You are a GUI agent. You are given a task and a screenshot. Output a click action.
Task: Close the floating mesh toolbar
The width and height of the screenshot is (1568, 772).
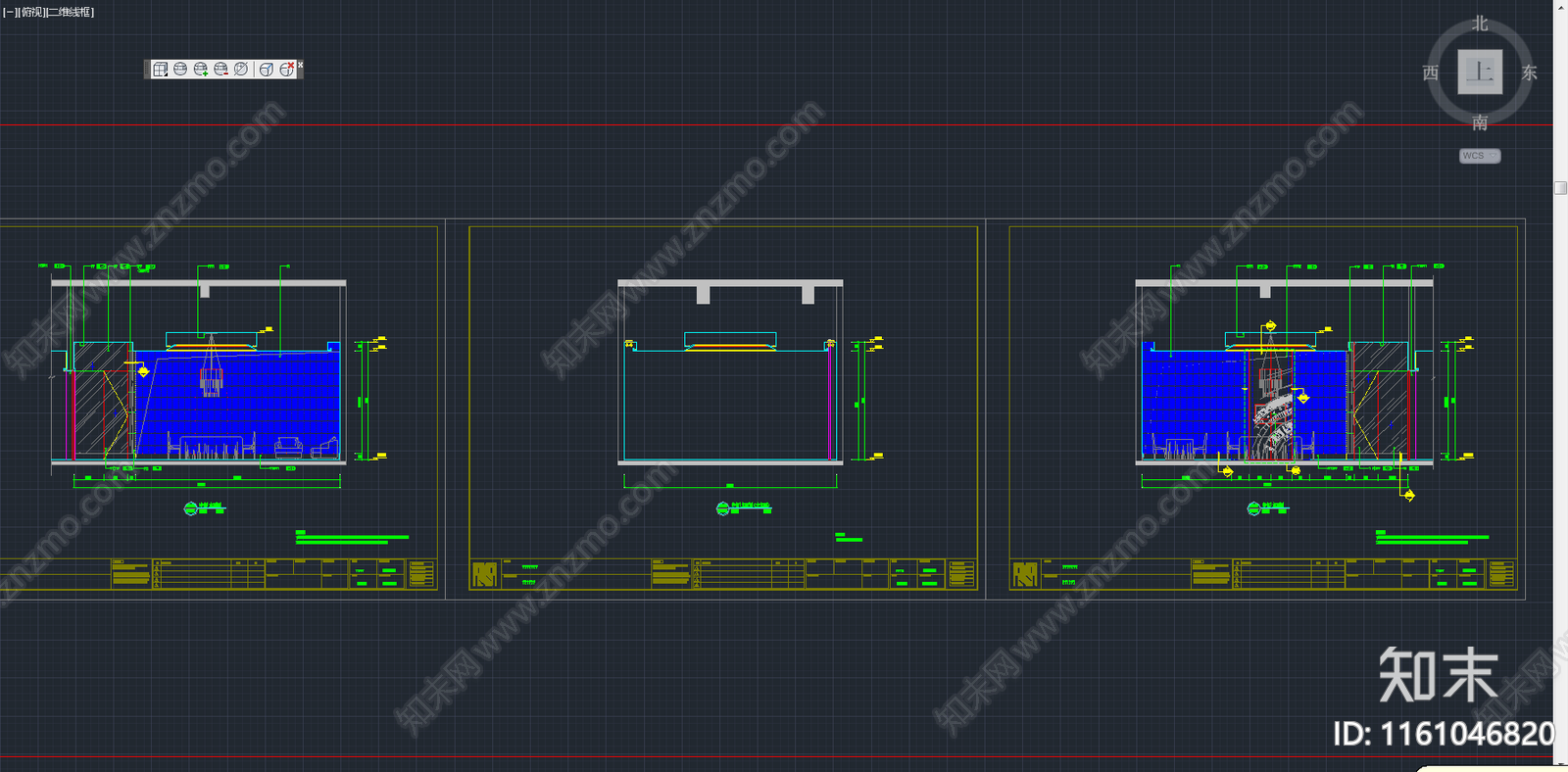tap(300, 65)
